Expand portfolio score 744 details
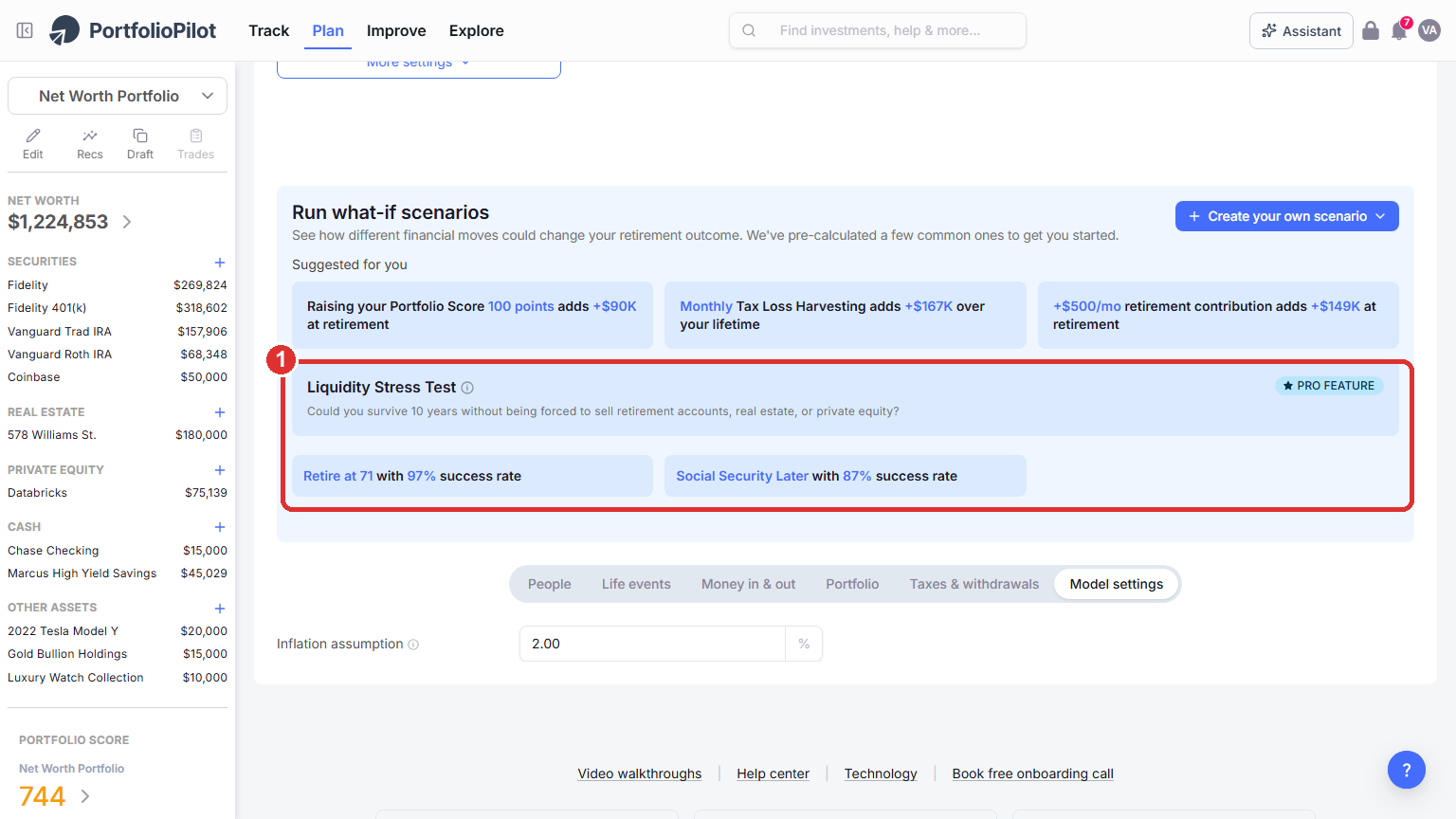This screenshot has width=1456, height=819. [x=85, y=796]
